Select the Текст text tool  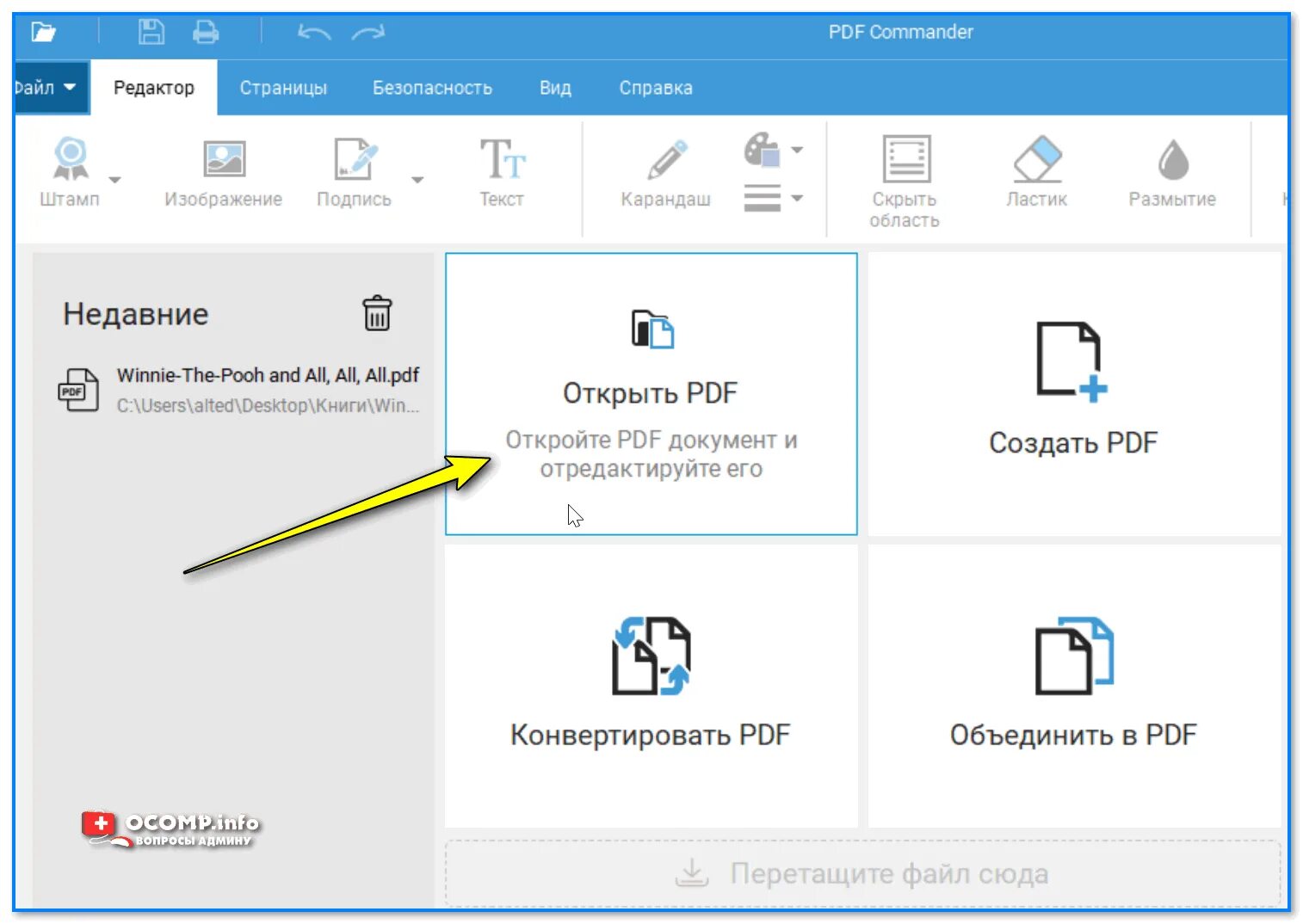[x=502, y=173]
